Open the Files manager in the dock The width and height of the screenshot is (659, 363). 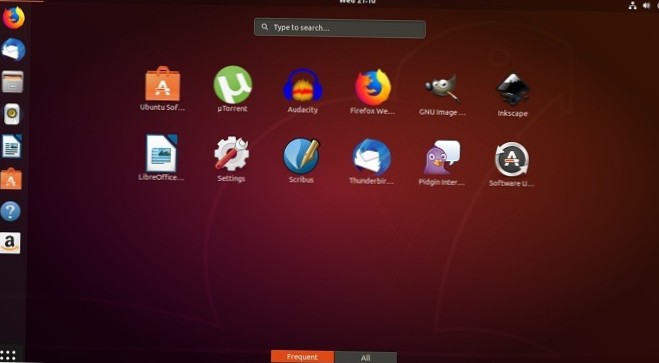(x=13, y=82)
